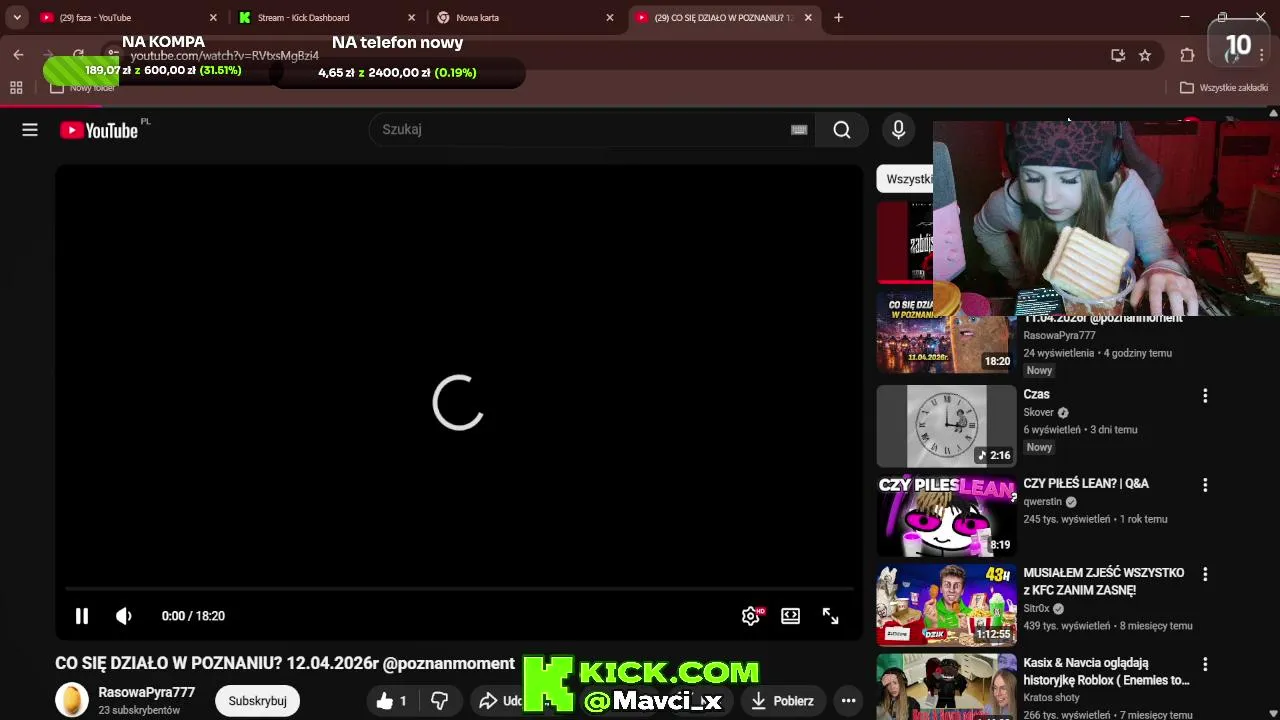Viewport: 1280px width, 720px height.
Task: Open the RasowaPyra777 channel name link
Action: pyautogui.click(x=146, y=692)
